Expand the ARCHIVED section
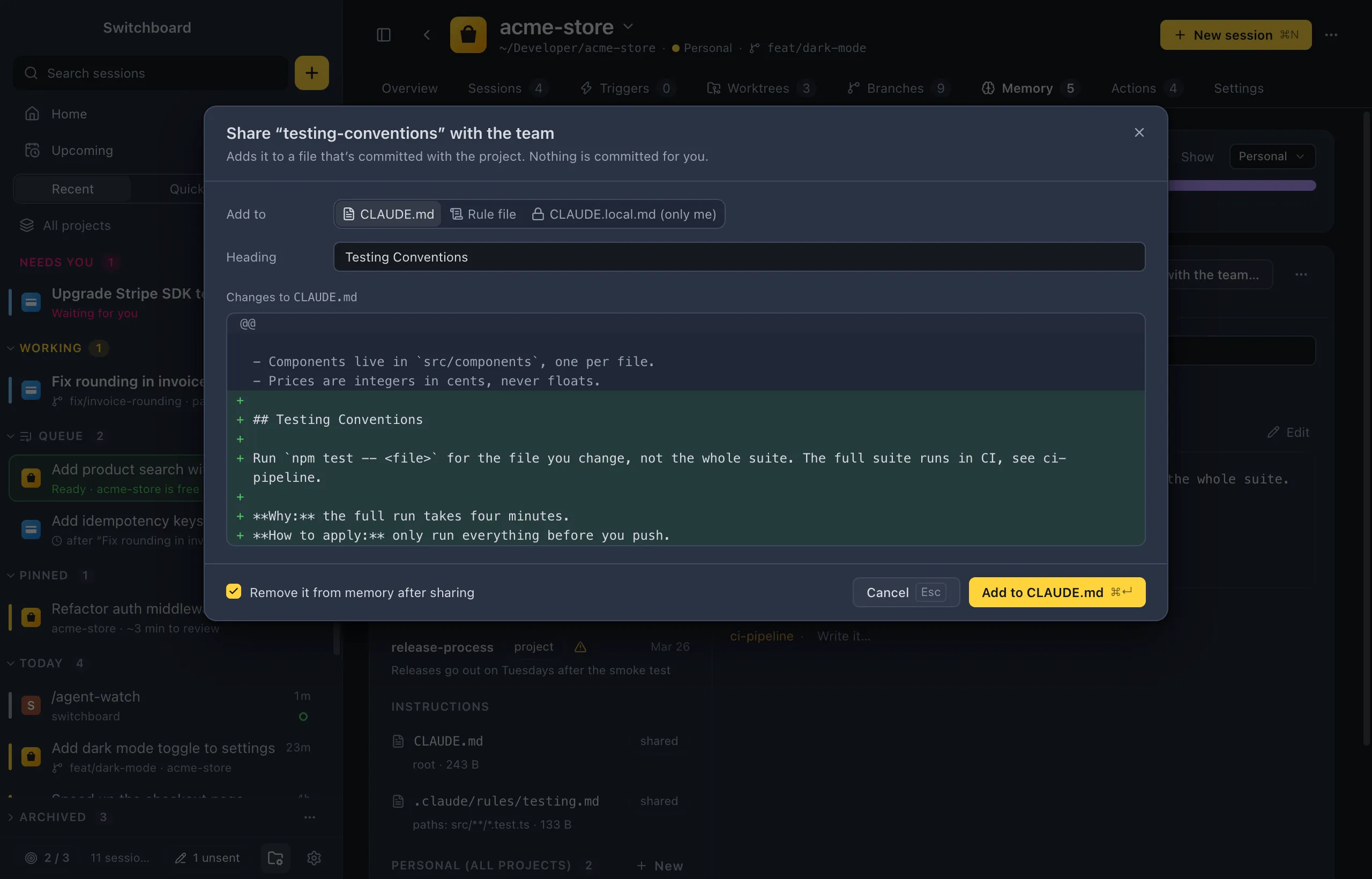1372x879 pixels. 10,817
